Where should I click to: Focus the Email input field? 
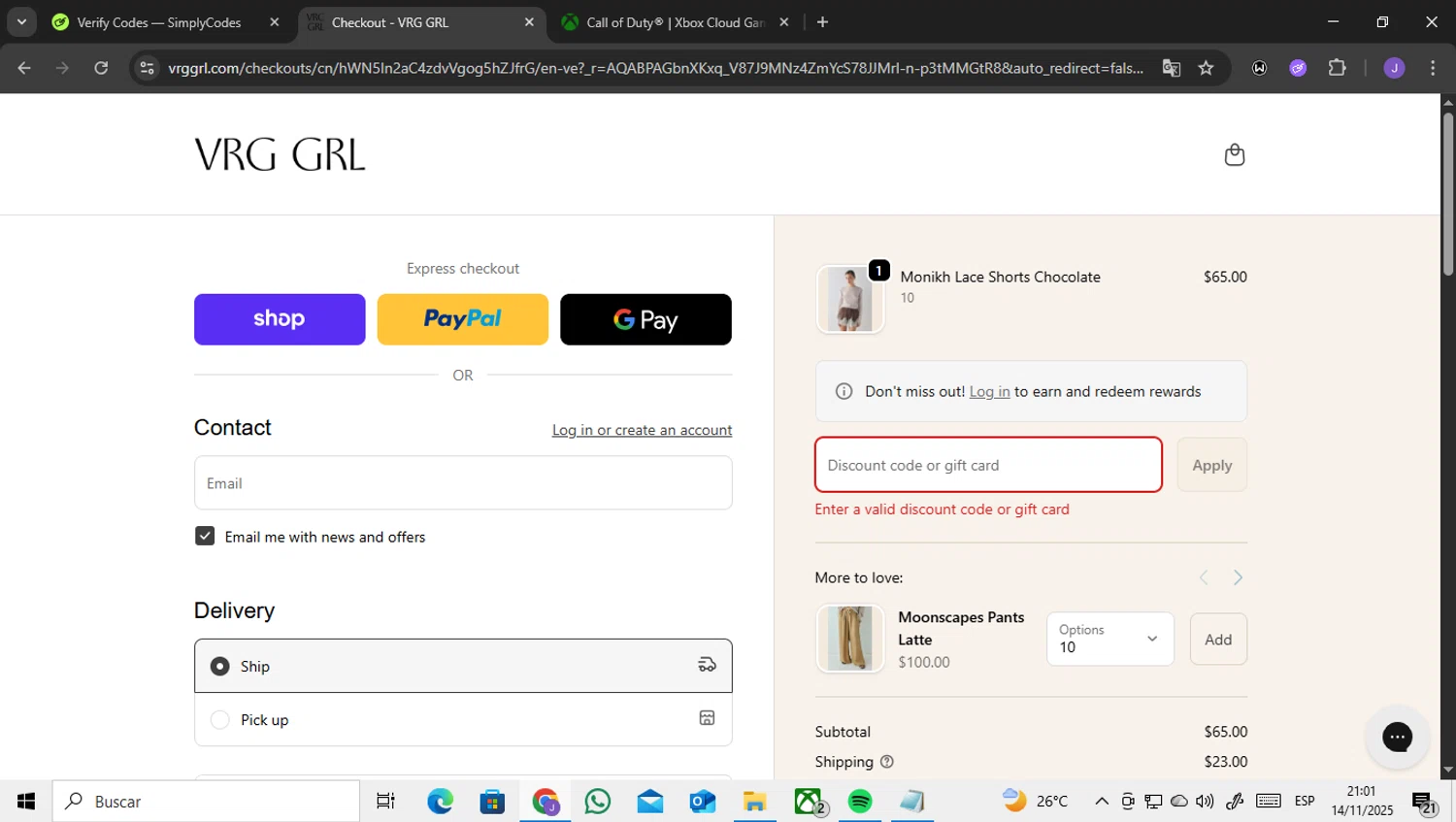point(463,483)
